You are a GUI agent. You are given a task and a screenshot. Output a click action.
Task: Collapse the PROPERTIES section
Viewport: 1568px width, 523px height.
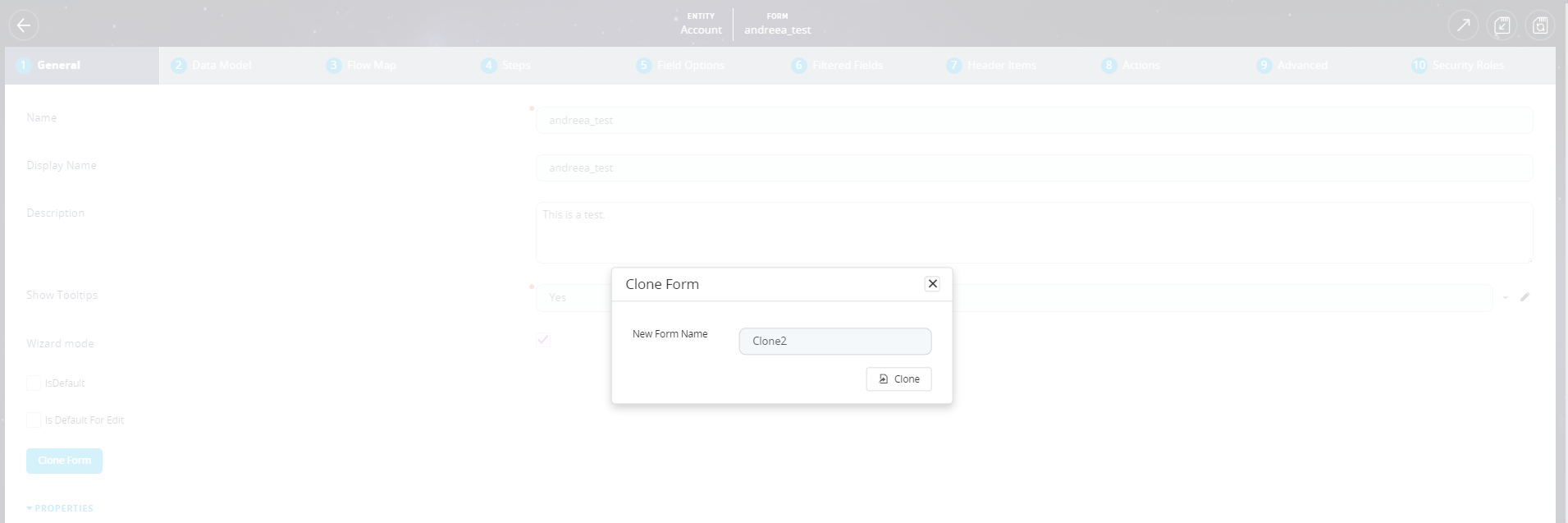click(x=60, y=508)
